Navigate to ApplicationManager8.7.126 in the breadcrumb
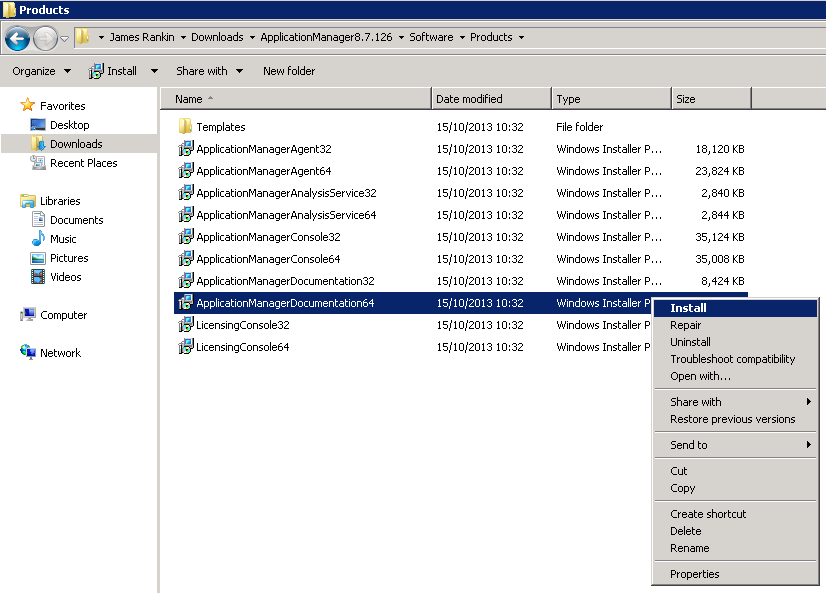 tap(327, 37)
